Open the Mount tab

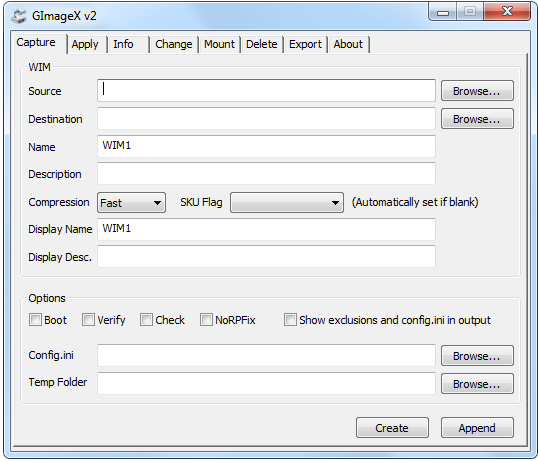(219, 44)
